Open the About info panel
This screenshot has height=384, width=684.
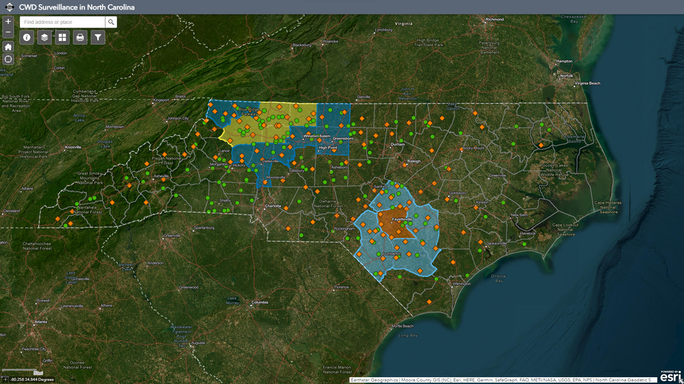click(x=27, y=38)
